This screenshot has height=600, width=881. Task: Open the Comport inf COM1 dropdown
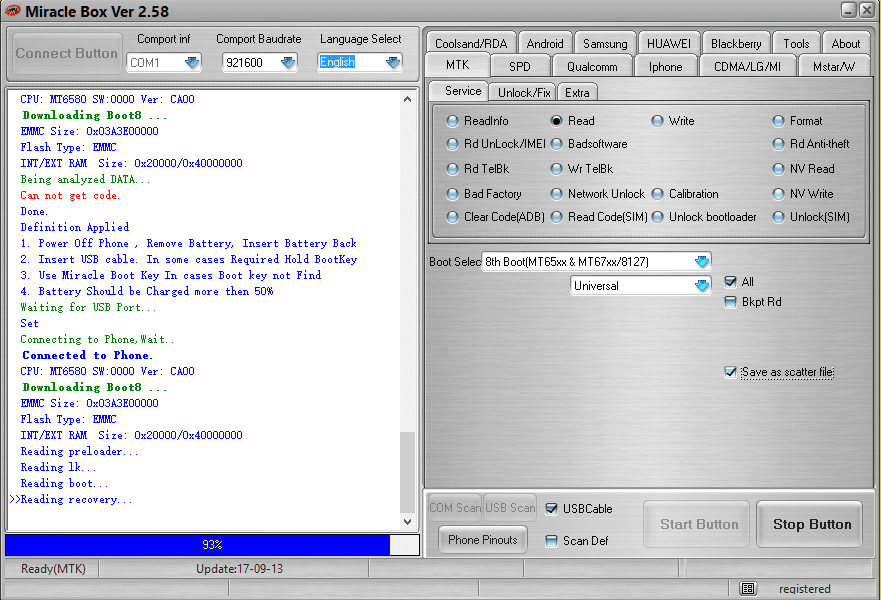click(x=192, y=62)
